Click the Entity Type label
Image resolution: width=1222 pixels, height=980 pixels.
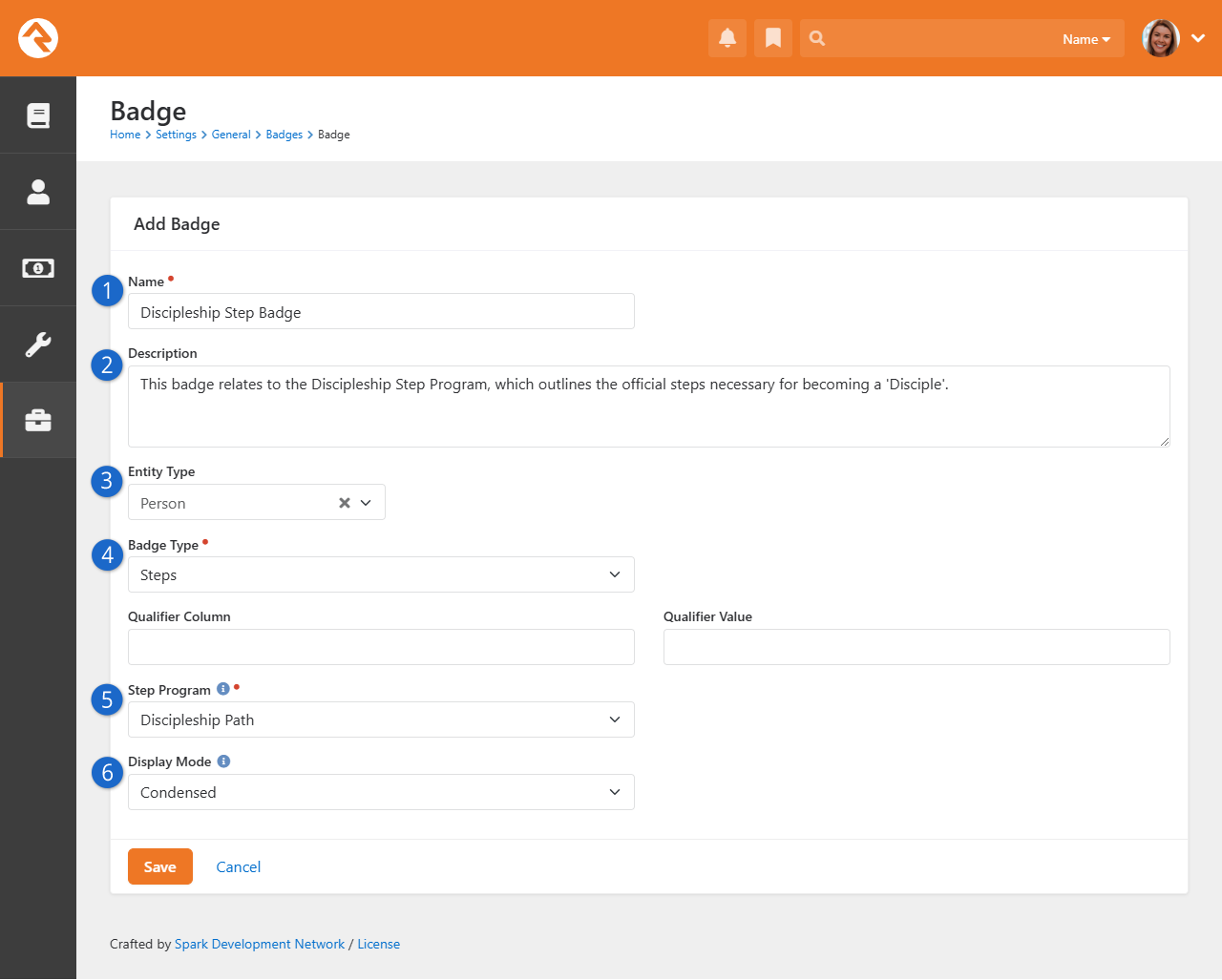161,471
